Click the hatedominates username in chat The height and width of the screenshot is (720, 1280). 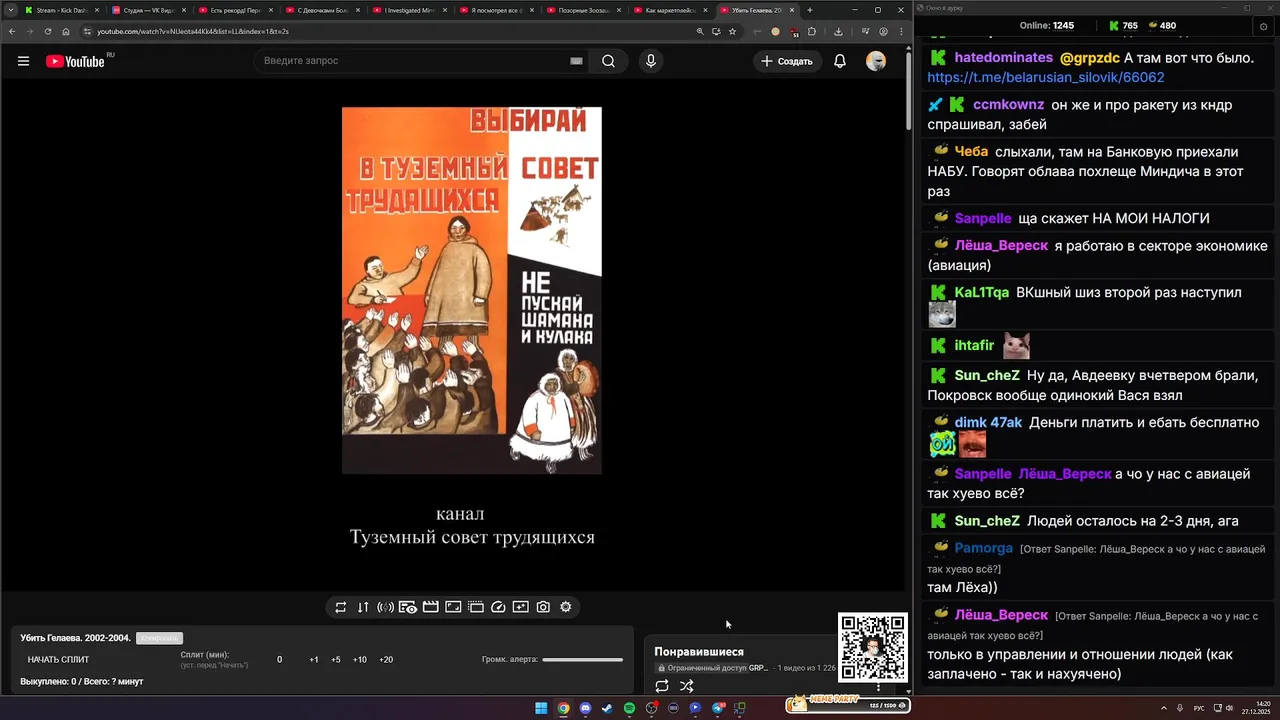pos(1003,58)
